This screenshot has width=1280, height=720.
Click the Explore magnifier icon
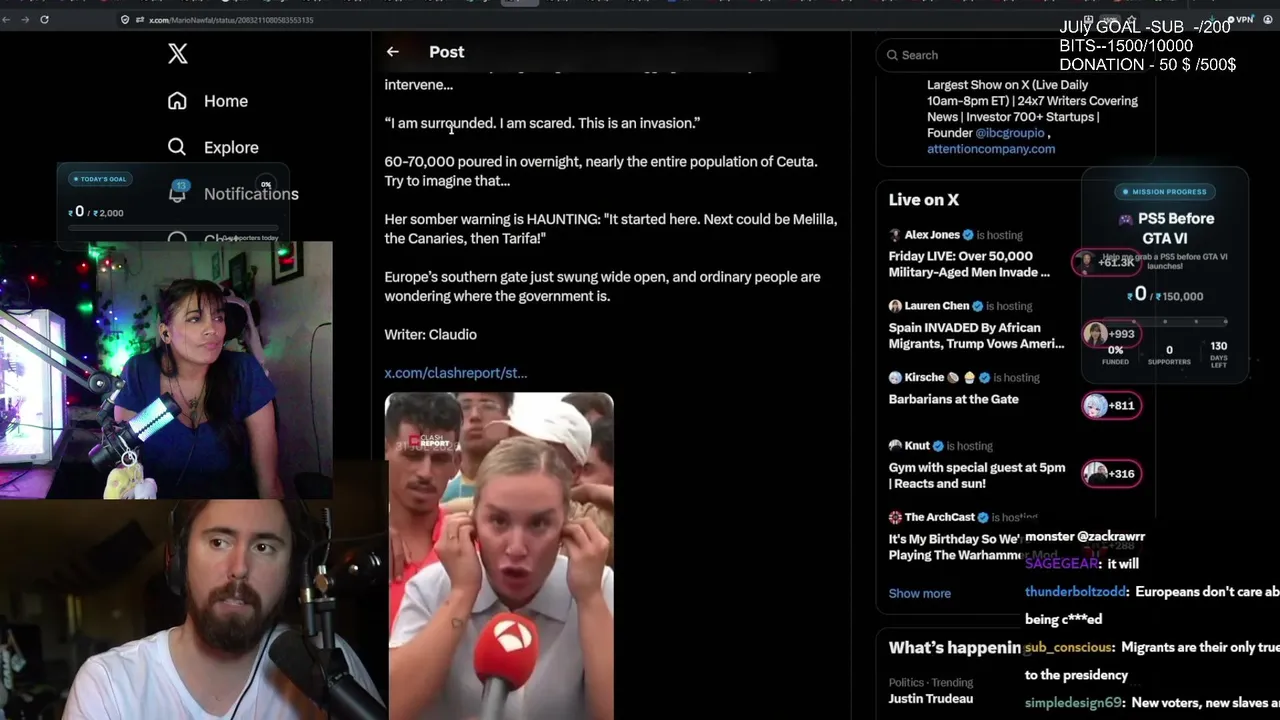177,147
